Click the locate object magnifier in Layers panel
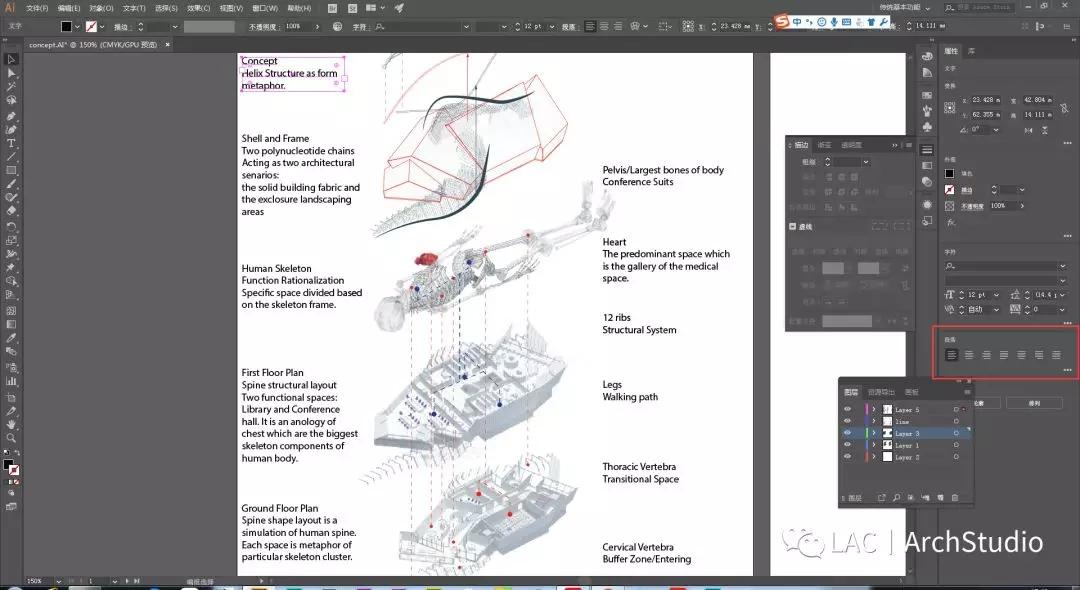1080x590 pixels. pyautogui.click(x=896, y=498)
